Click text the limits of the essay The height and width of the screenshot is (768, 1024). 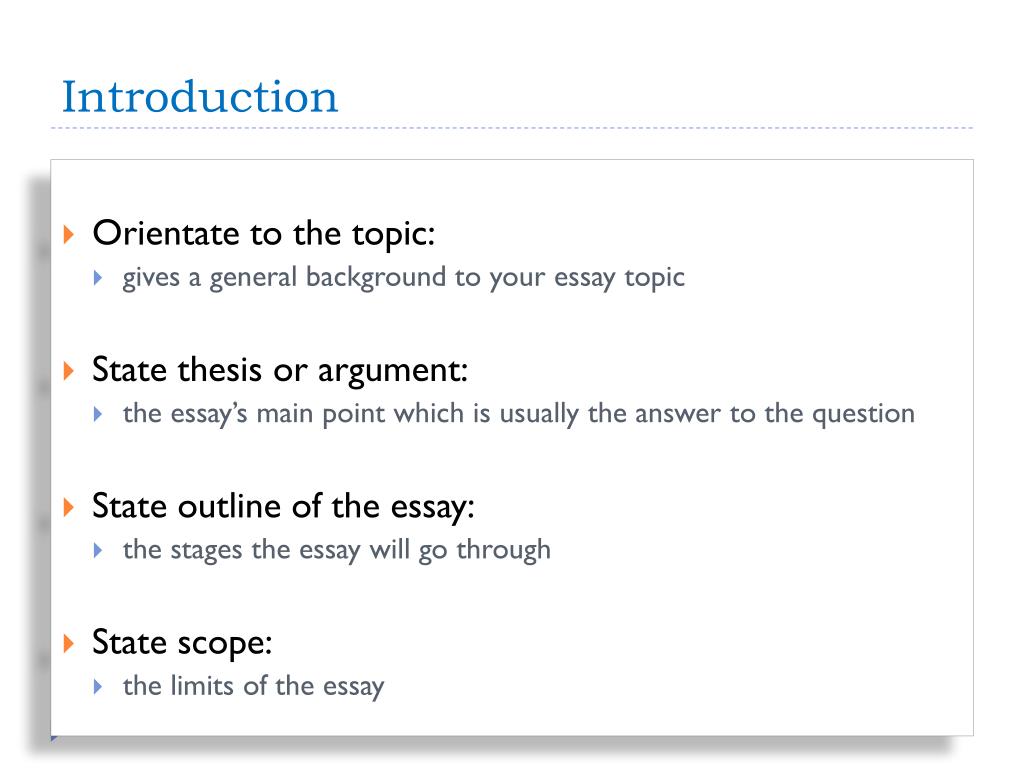tap(253, 687)
